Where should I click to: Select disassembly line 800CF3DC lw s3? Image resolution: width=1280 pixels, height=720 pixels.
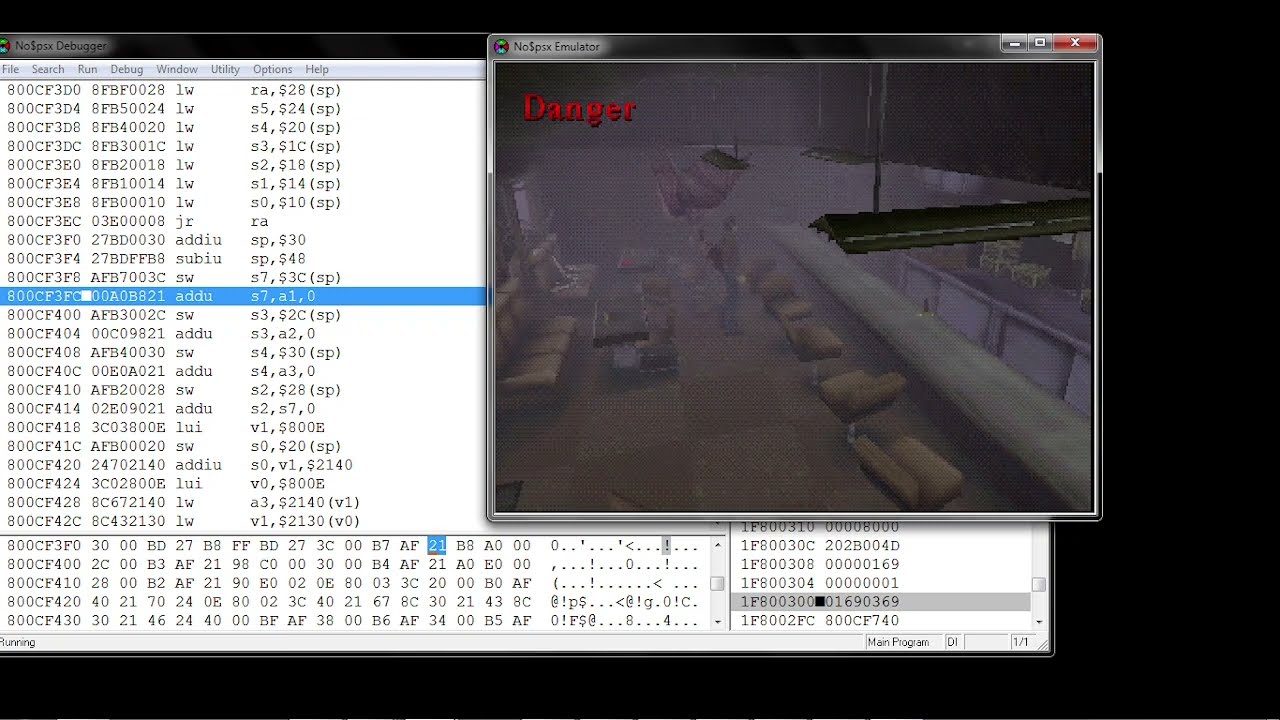click(x=243, y=146)
